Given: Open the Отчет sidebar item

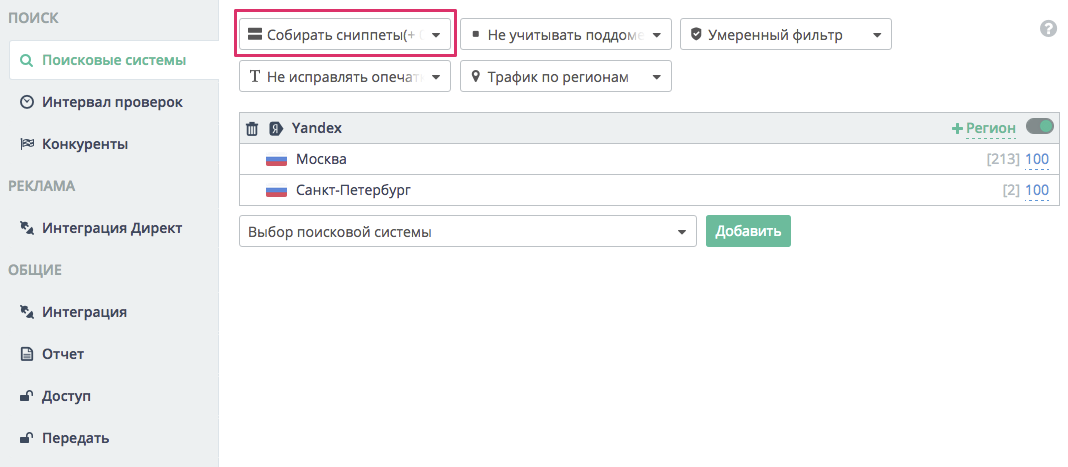Looking at the screenshot, I should [x=63, y=354].
